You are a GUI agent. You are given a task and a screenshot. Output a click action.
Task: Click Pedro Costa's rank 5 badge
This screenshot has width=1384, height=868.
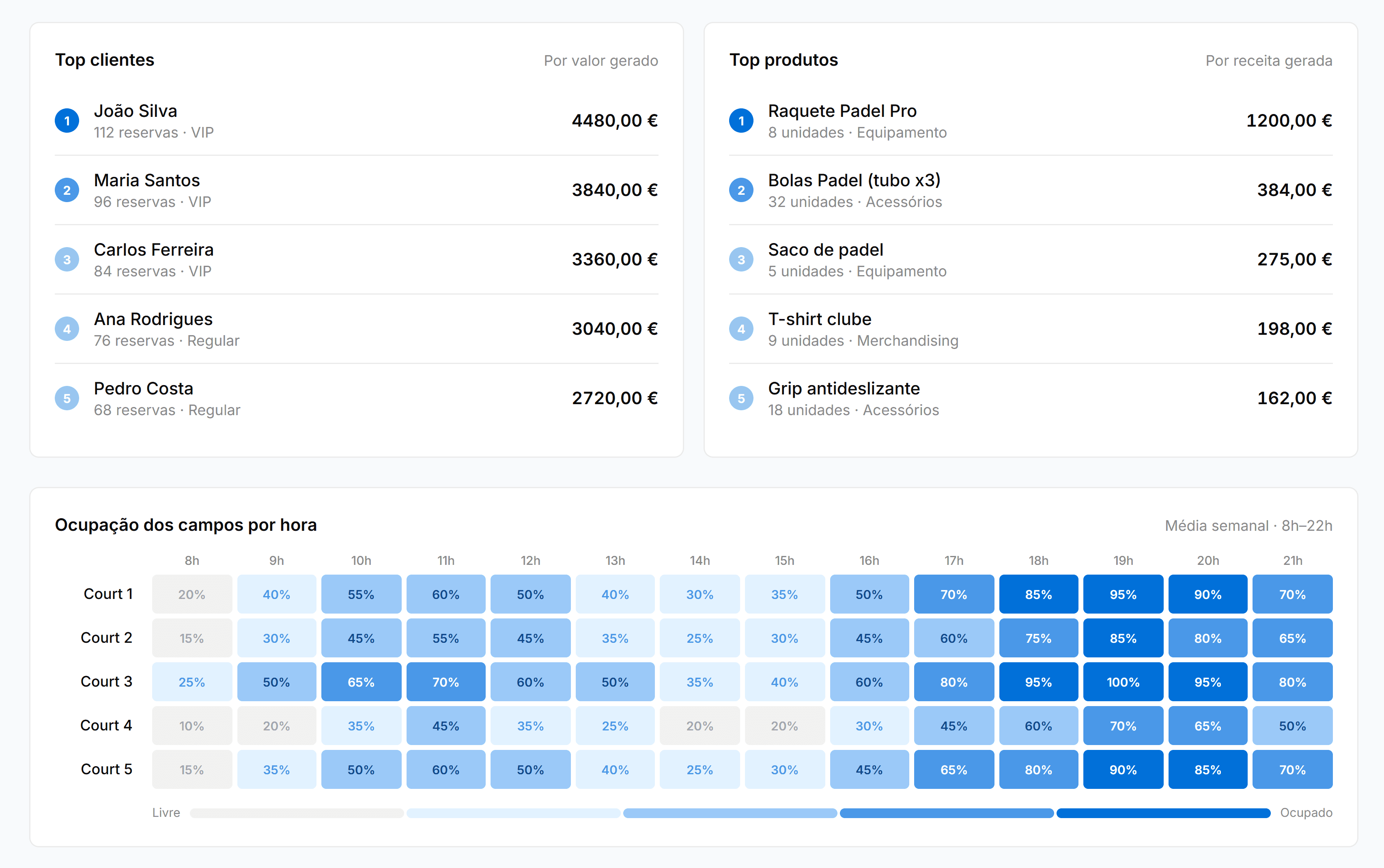tap(67, 398)
